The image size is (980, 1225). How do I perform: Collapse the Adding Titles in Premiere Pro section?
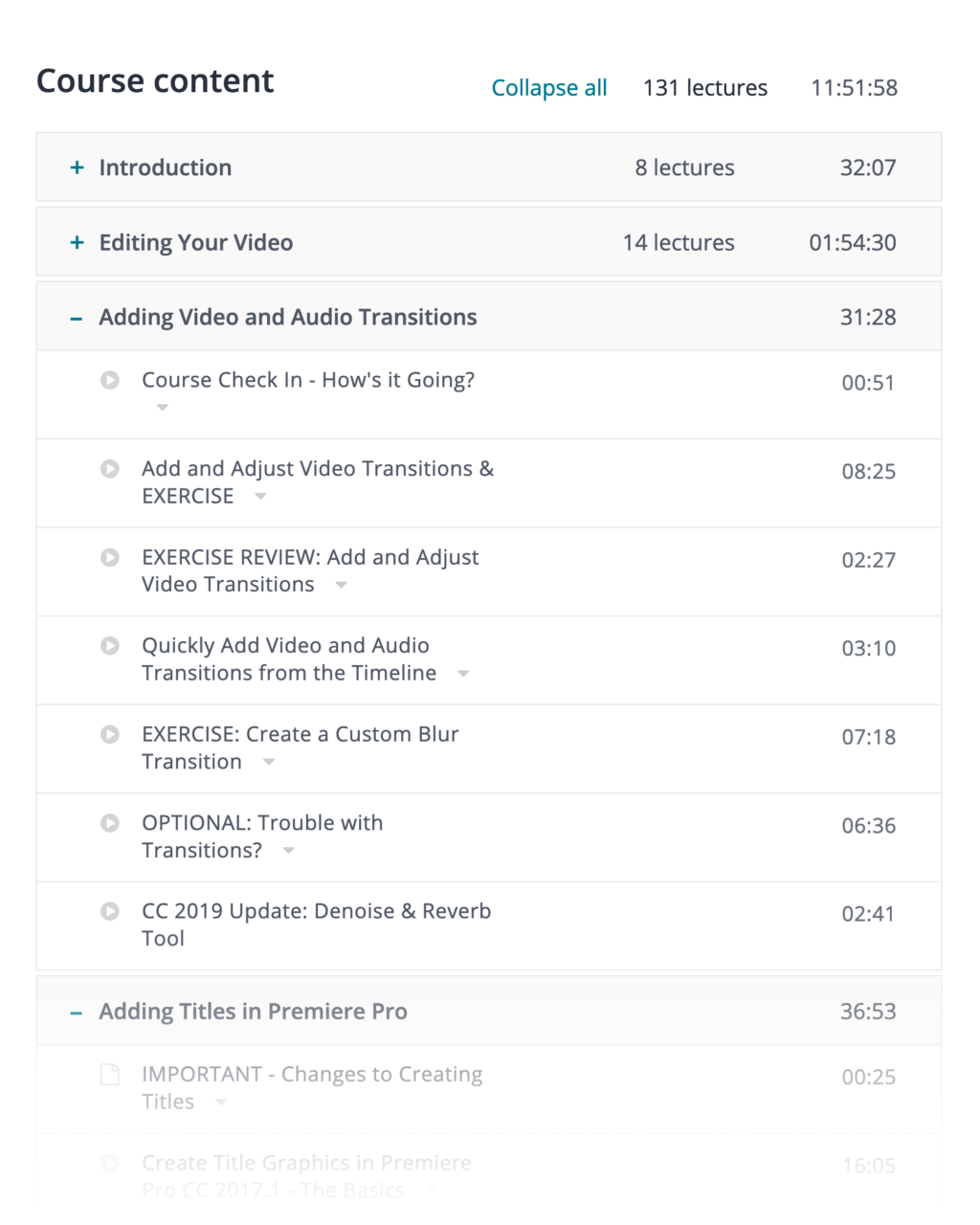pyautogui.click(x=77, y=1013)
